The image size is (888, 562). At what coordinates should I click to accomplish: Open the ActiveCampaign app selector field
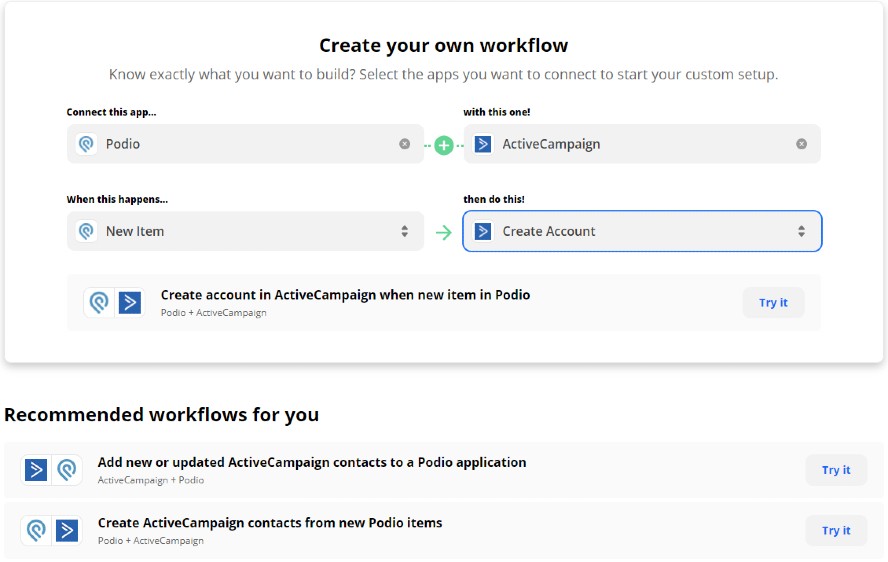point(642,144)
